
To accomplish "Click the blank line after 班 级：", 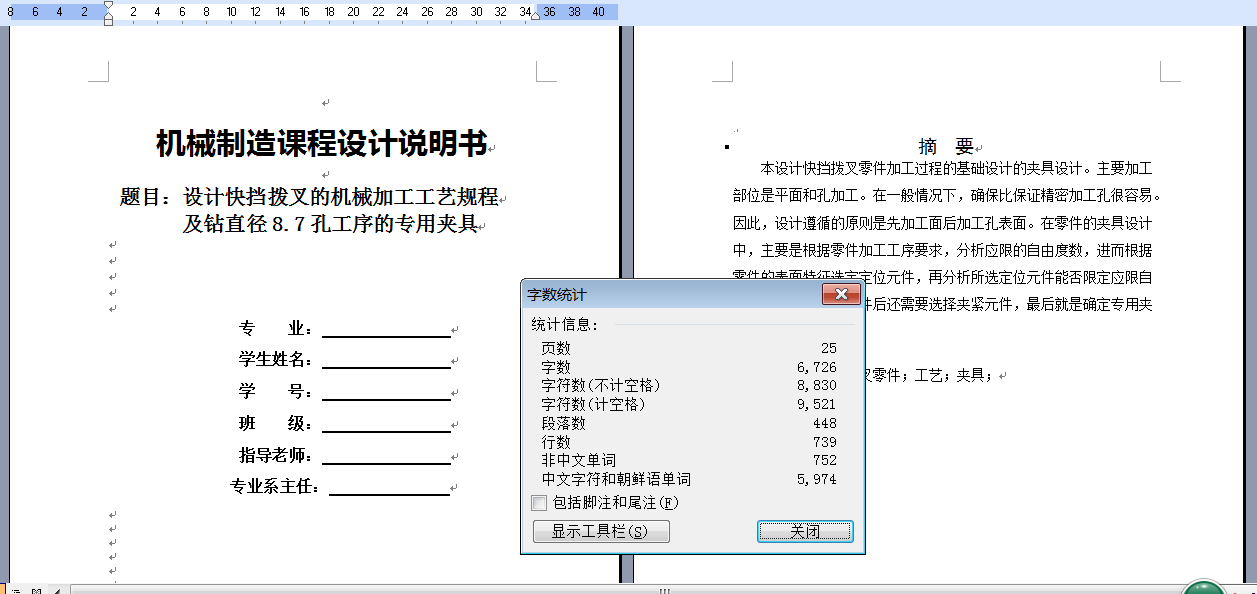I will [386, 424].
